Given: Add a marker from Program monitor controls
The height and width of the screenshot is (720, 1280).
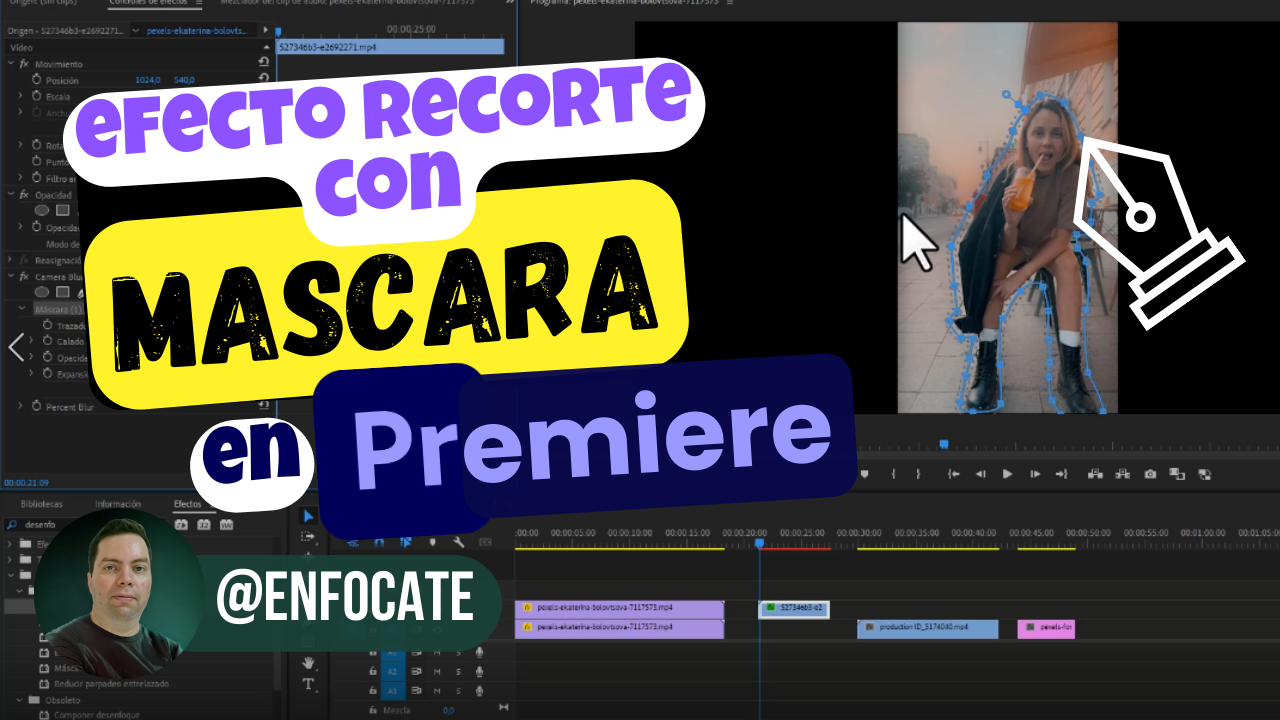Looking at the screenshot, I should click(x=865, y=474).
